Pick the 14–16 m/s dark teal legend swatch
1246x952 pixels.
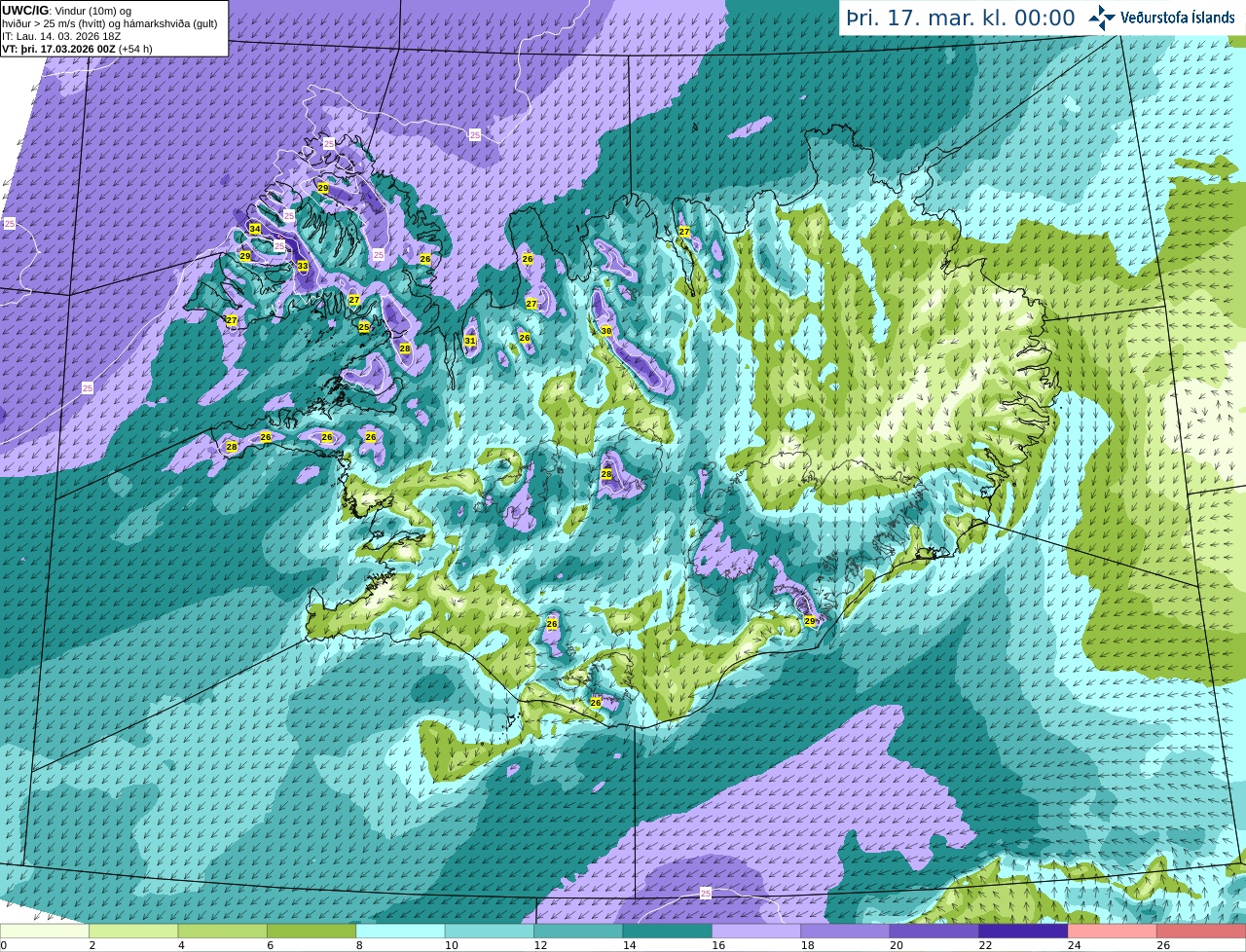coord(668,931)
